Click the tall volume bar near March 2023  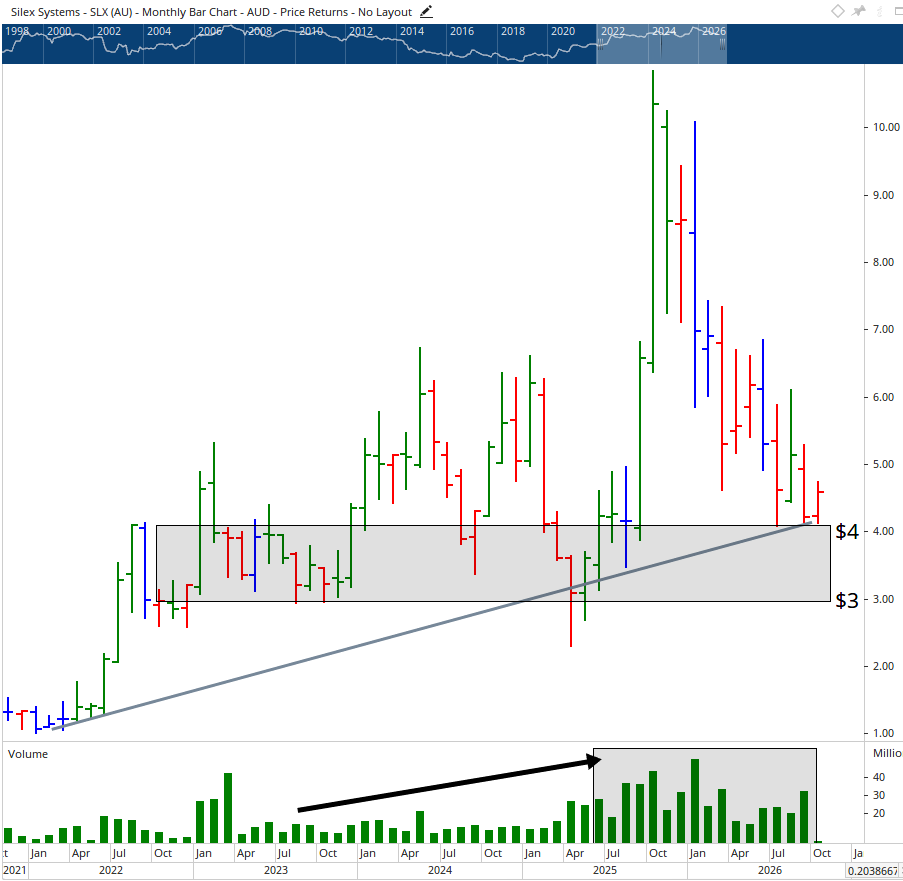point(228,808)
